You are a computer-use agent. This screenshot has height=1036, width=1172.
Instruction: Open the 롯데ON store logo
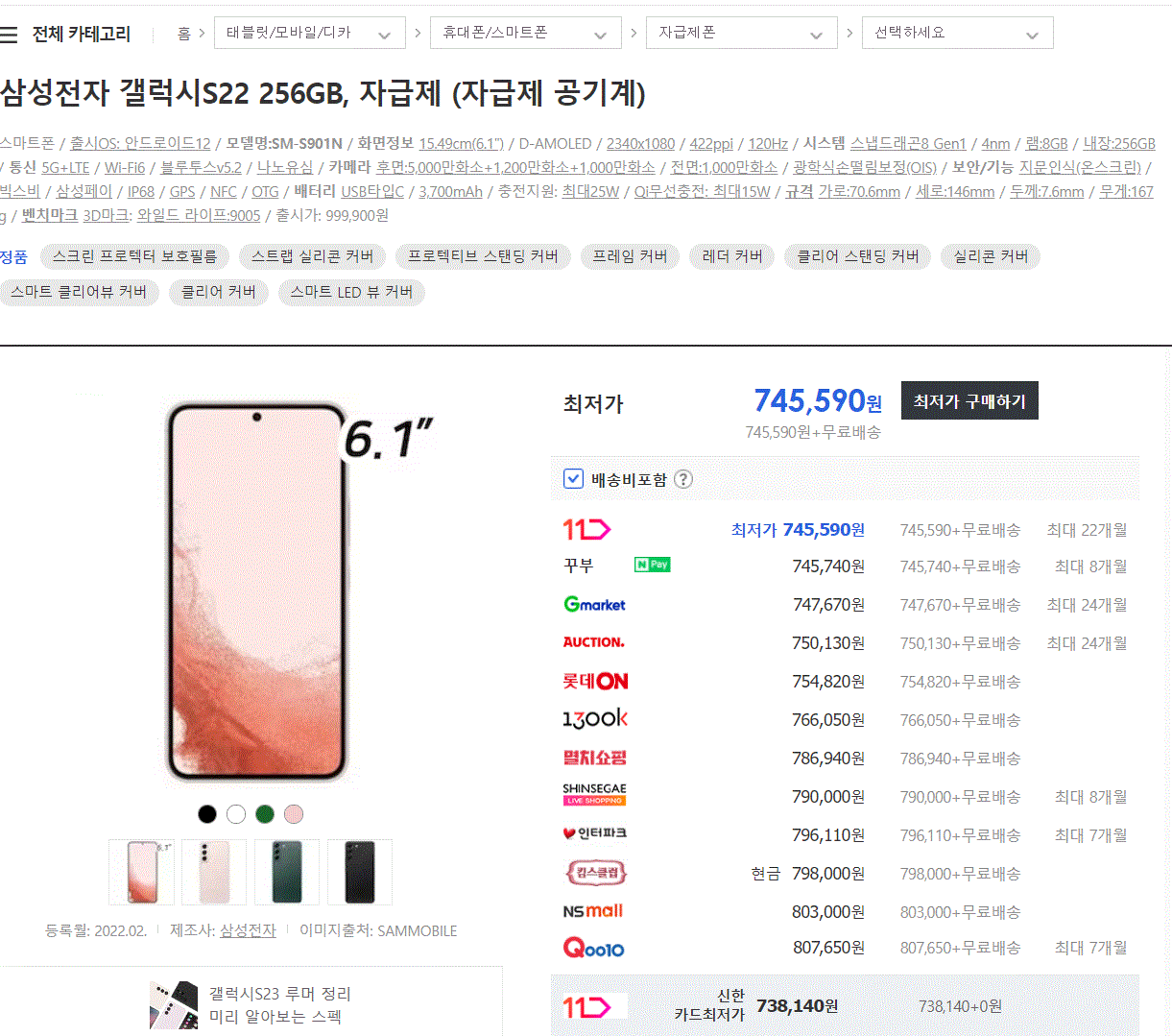coord(595,681)
